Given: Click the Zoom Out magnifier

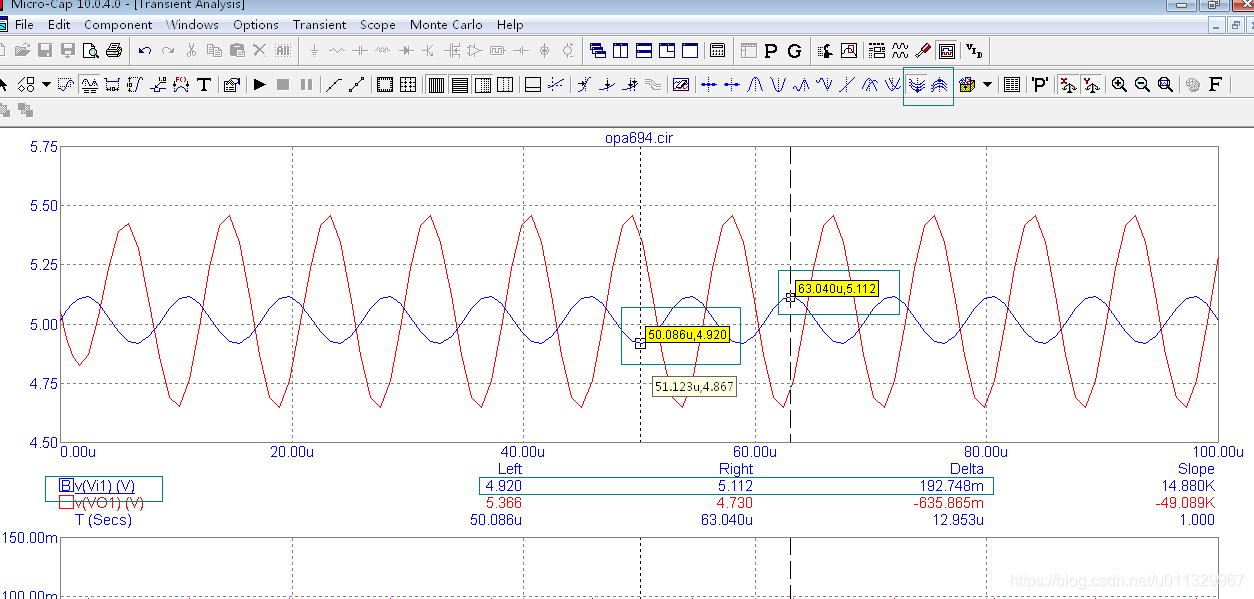Looking at the screenshot, I should (1142, 85).
